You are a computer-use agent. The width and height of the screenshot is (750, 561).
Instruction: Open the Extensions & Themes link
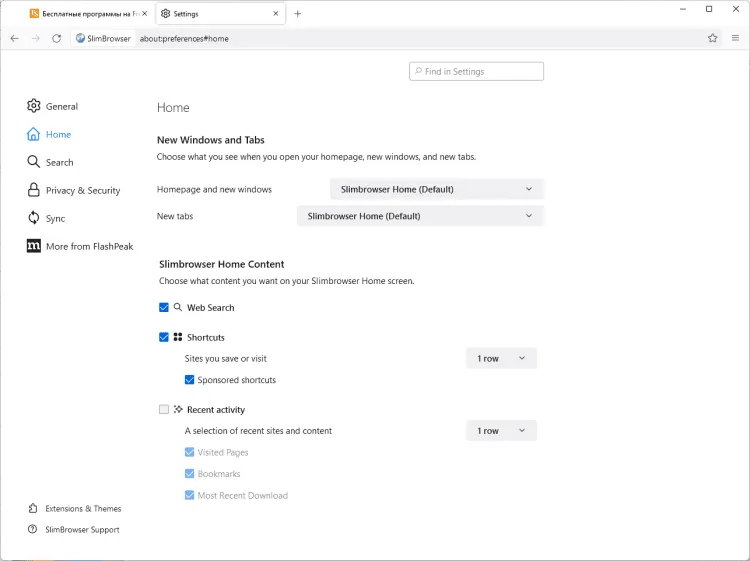click(83, 508)
